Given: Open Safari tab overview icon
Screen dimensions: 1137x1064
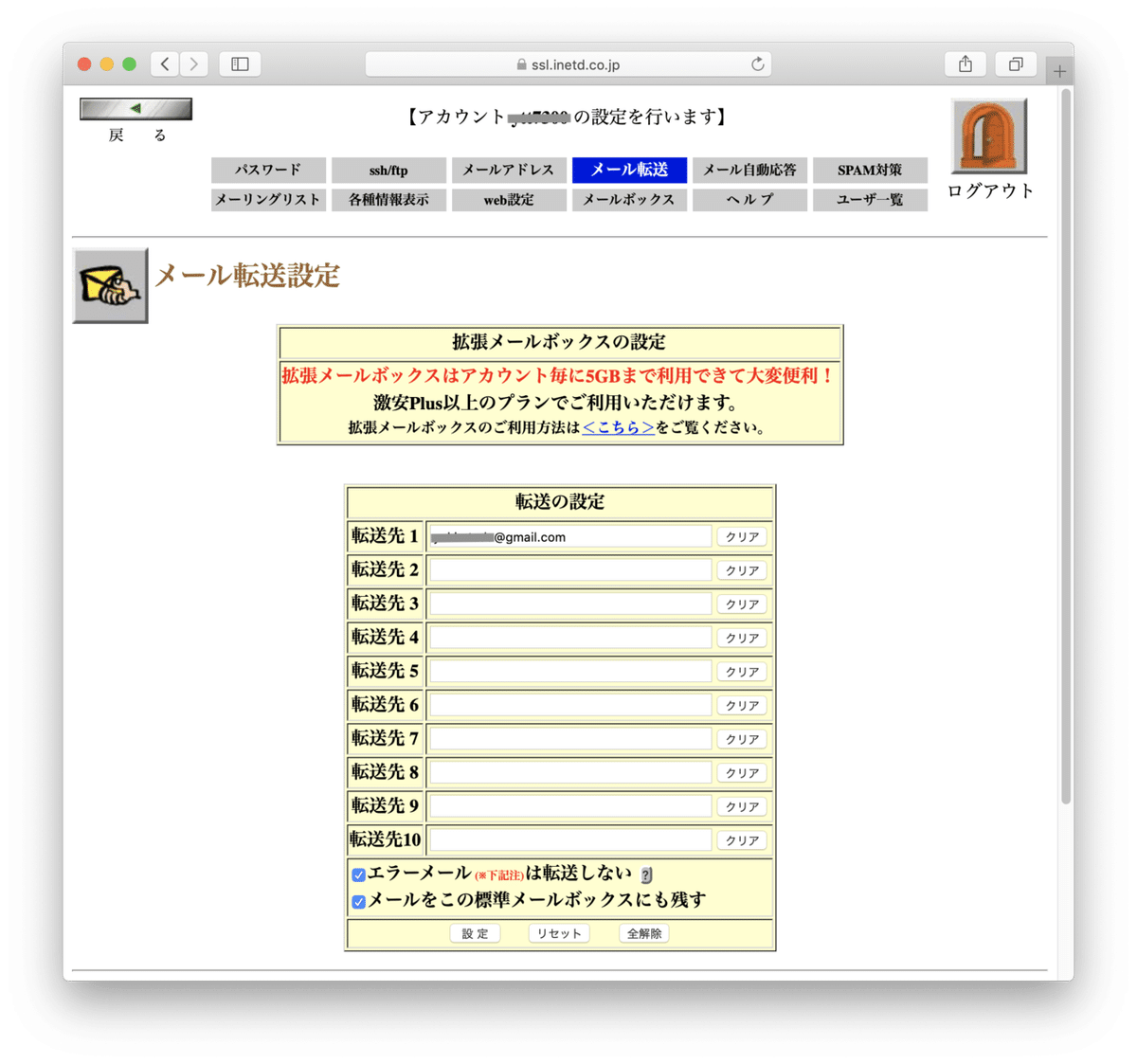Looking at the screenshot, I should tap(1016, 63).
